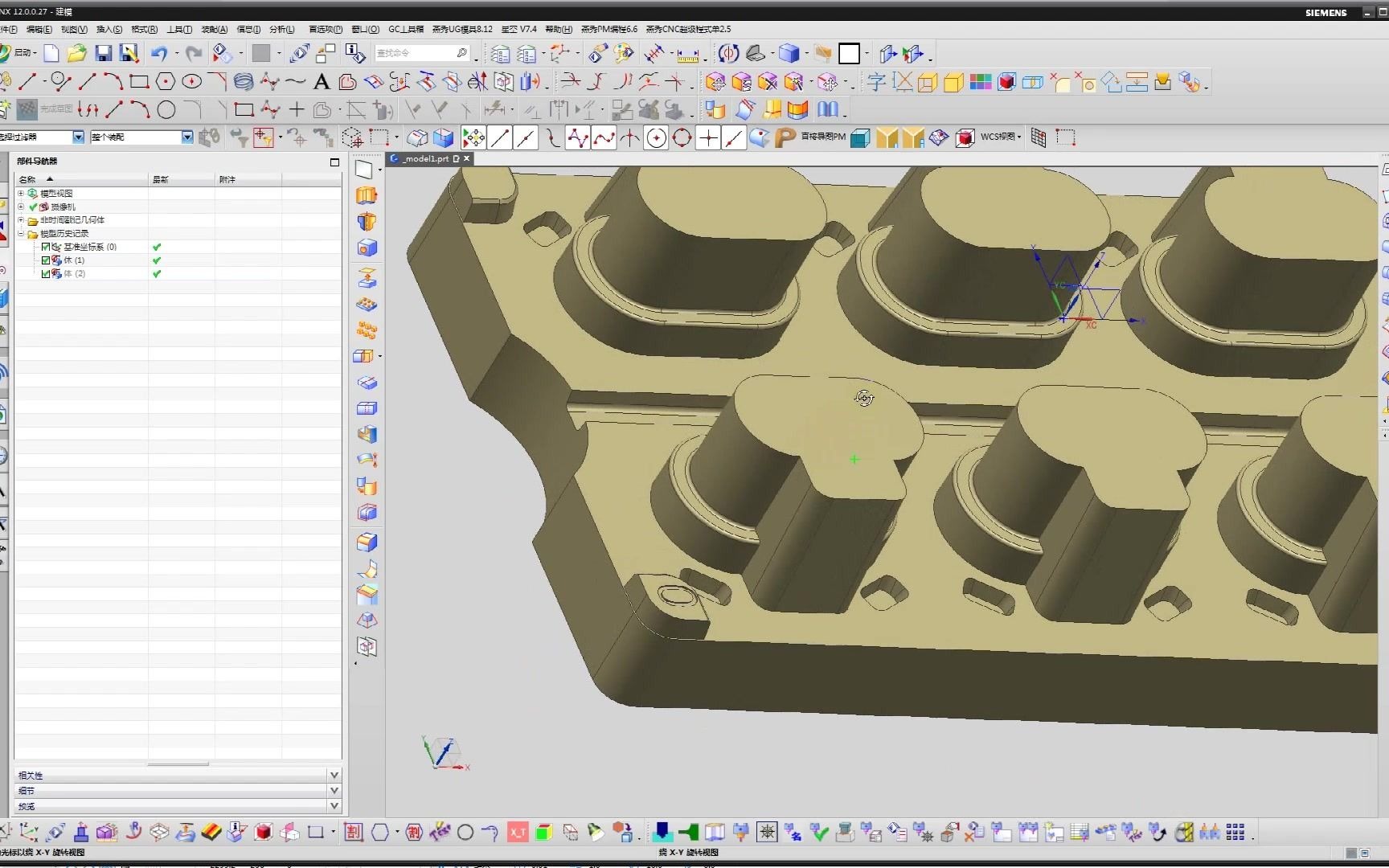Screen dimensions: 1389x868
Task: Expand the 模型视图 tree node
Action: [21, 193]
